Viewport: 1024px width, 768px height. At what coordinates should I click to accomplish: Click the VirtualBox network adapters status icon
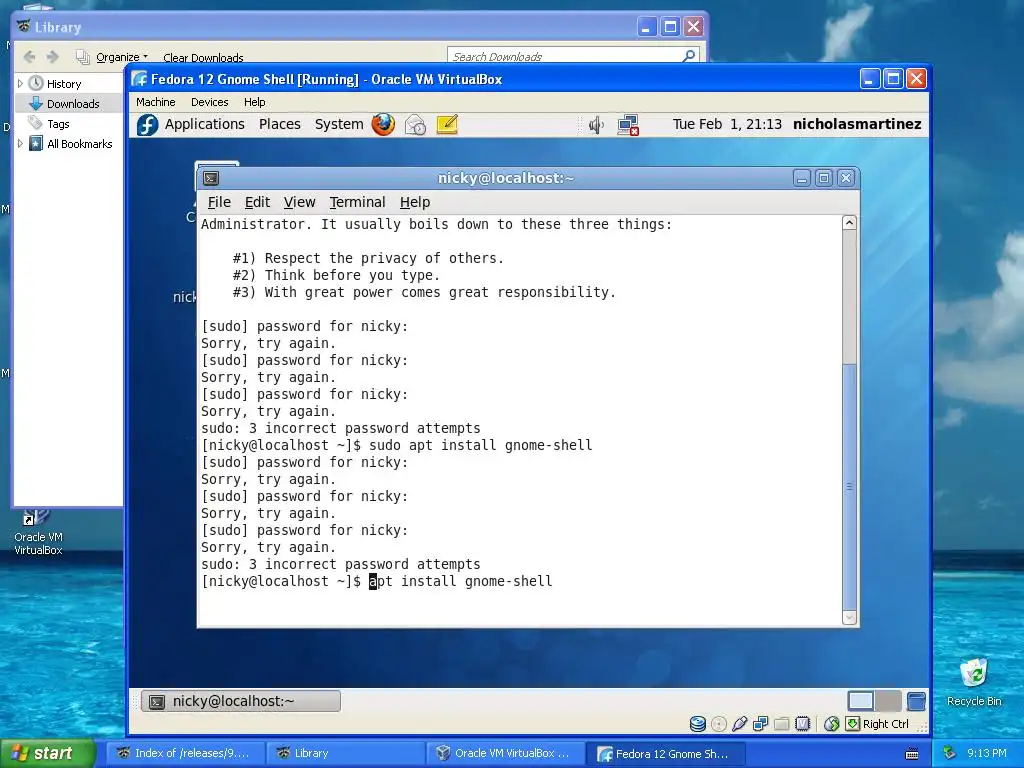(x=760, y=724)
